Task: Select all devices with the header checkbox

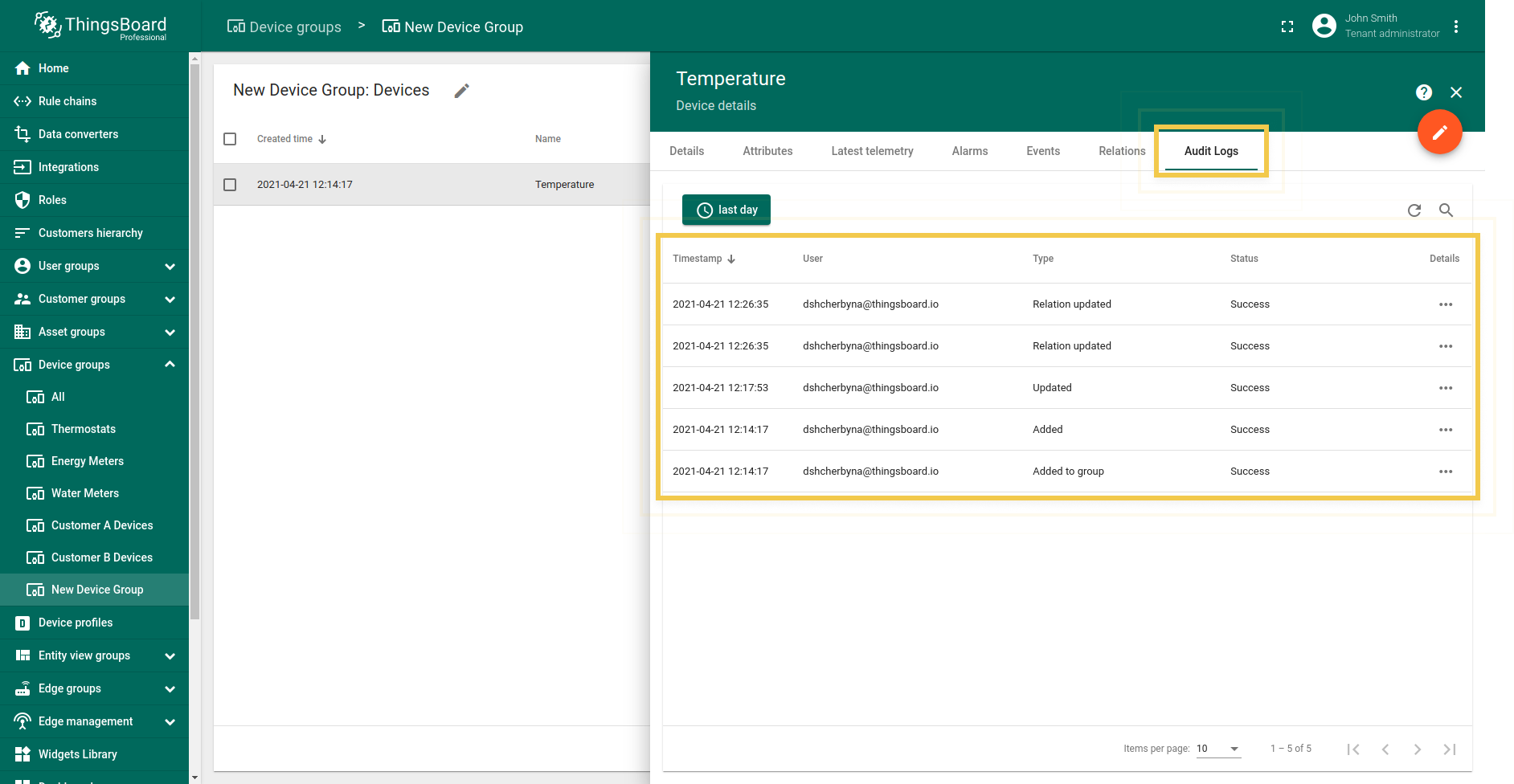Action: tap(230, 138)
